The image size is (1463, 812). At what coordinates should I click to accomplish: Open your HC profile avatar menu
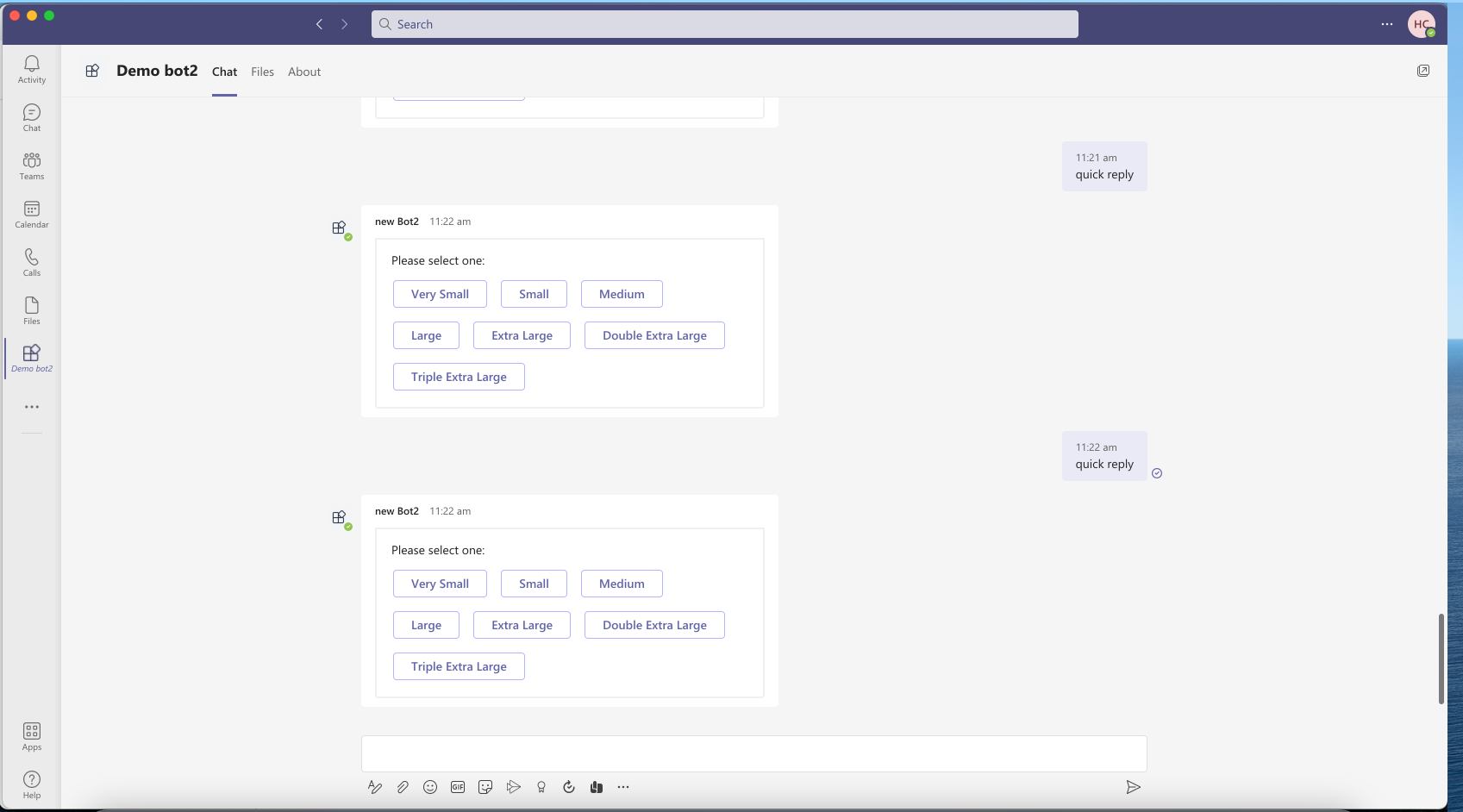pos(1421,24)
